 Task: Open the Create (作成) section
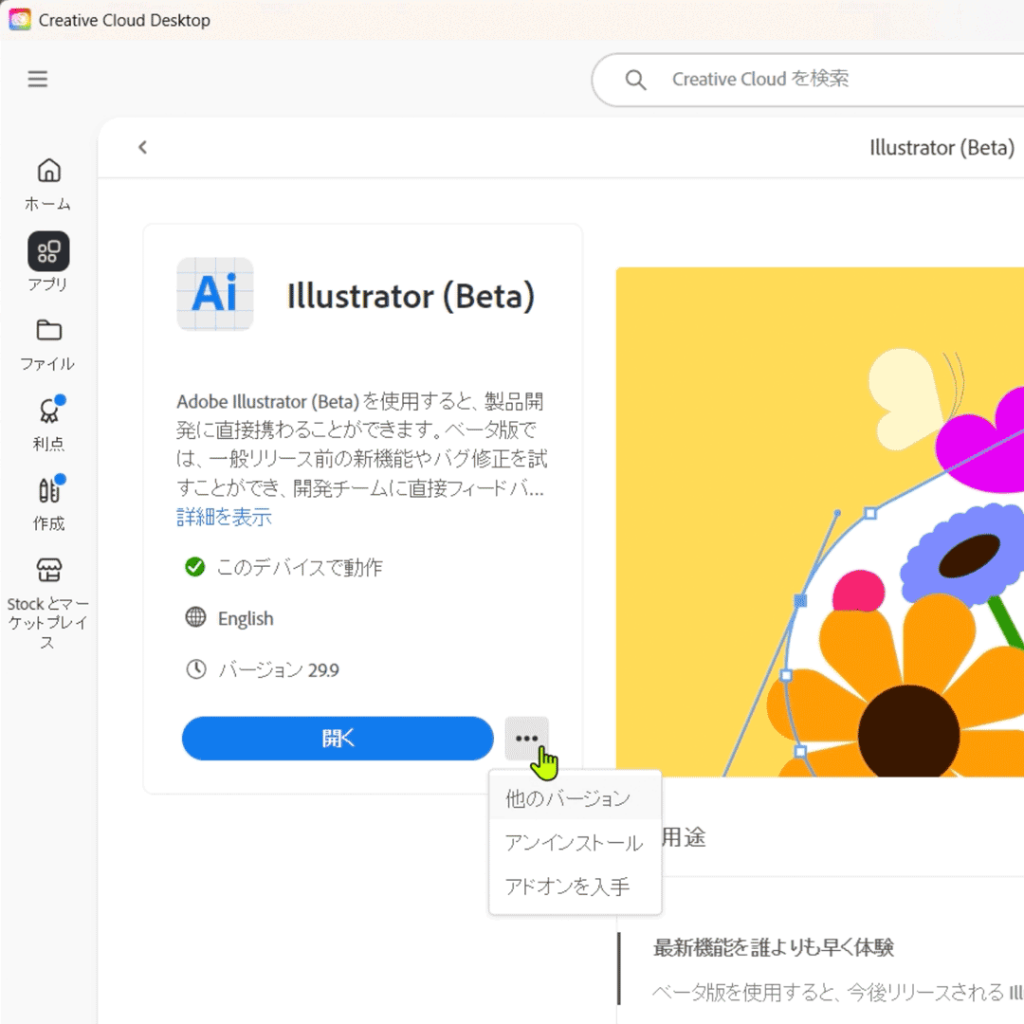pos(48,503)
